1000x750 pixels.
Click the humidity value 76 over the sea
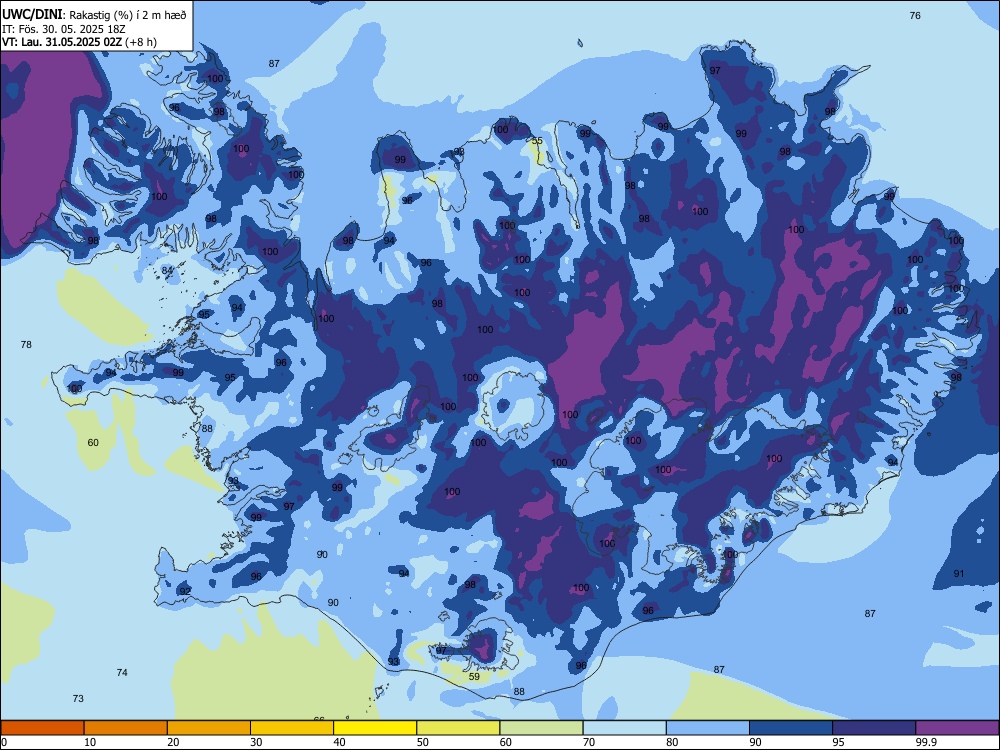[x=915, y=15]
